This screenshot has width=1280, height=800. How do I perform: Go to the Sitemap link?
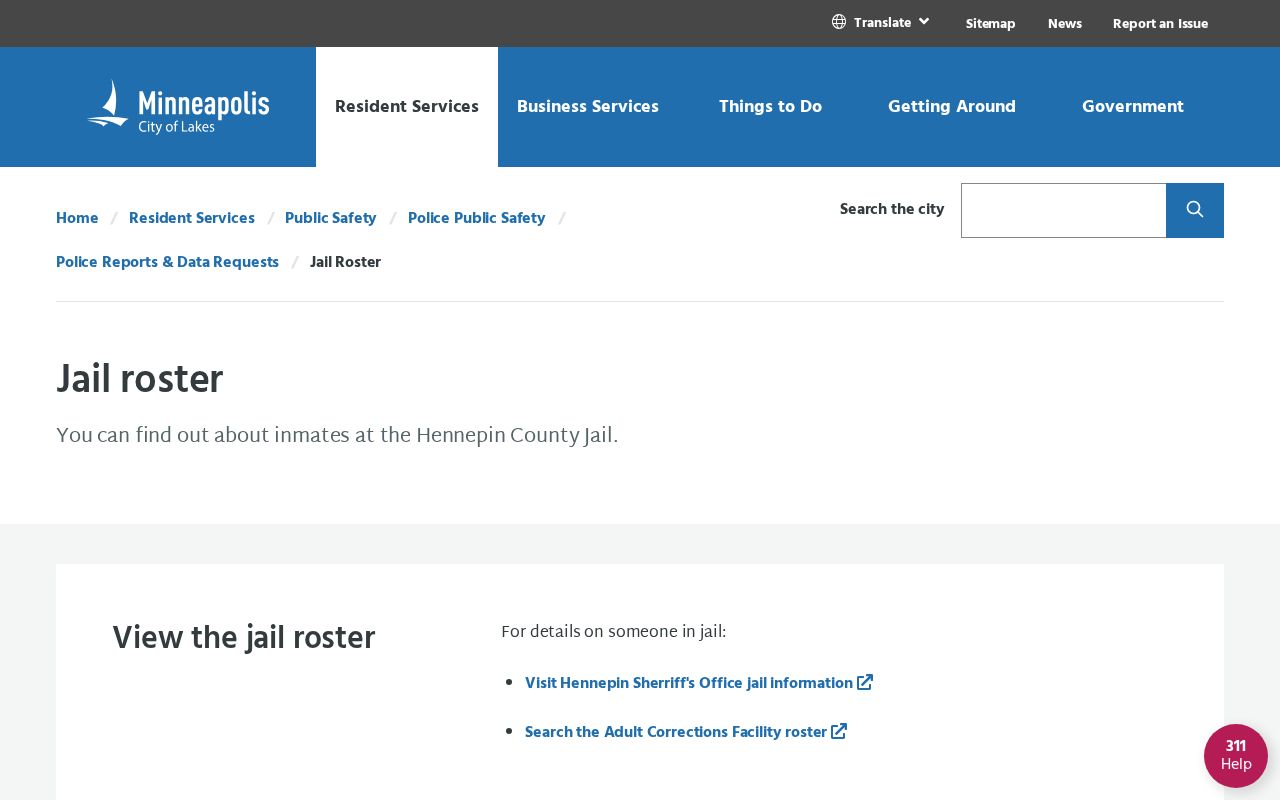click(x=991, y=23)
